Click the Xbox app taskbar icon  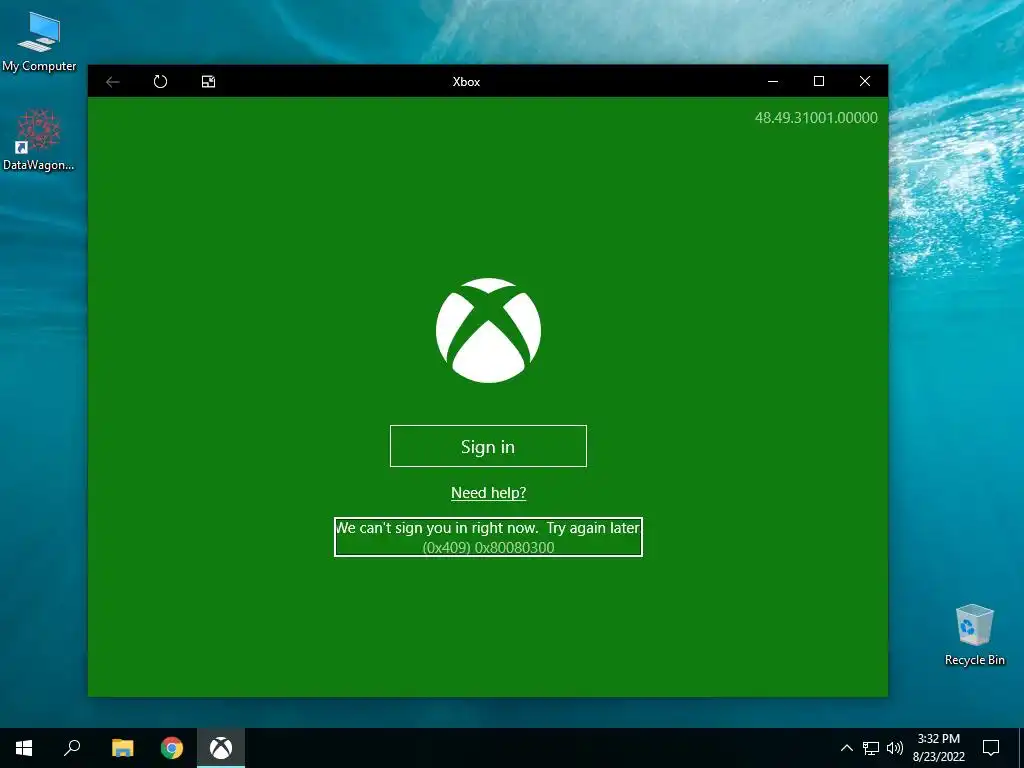[221, 748]
